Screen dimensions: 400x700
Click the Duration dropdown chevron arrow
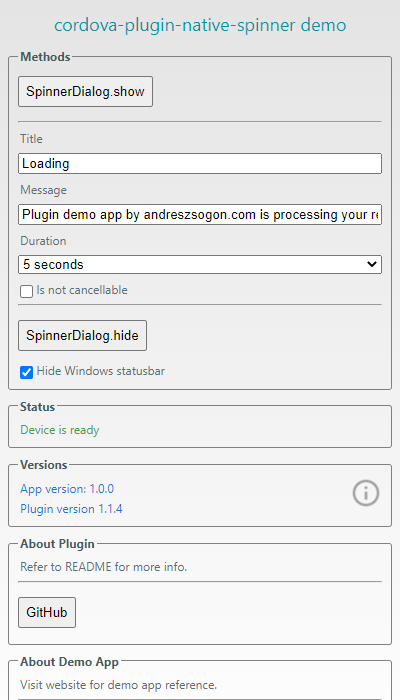tap(371, 264)
